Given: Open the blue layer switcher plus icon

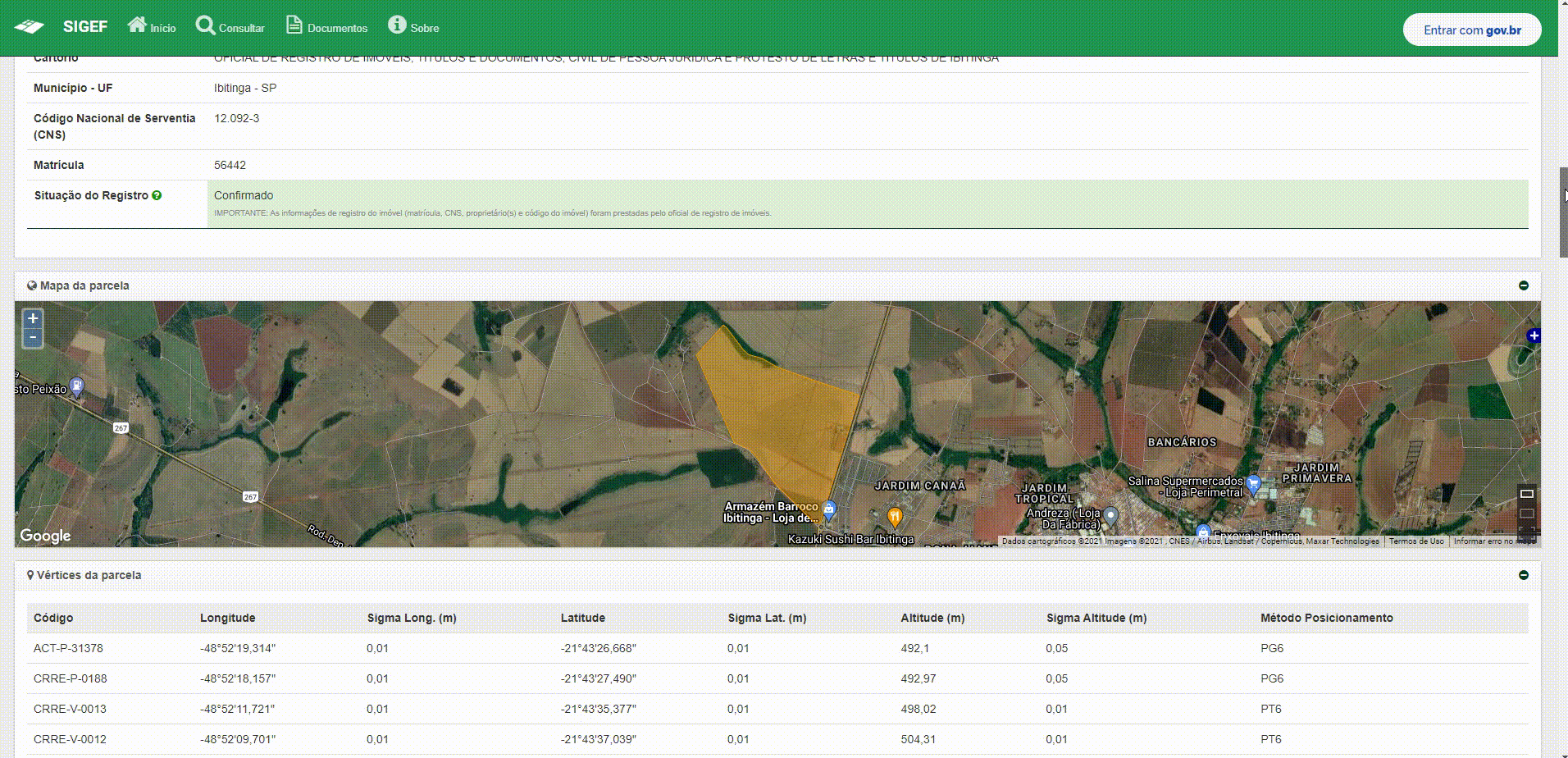Looking at the screenshot, I should tap(1533, 336).
